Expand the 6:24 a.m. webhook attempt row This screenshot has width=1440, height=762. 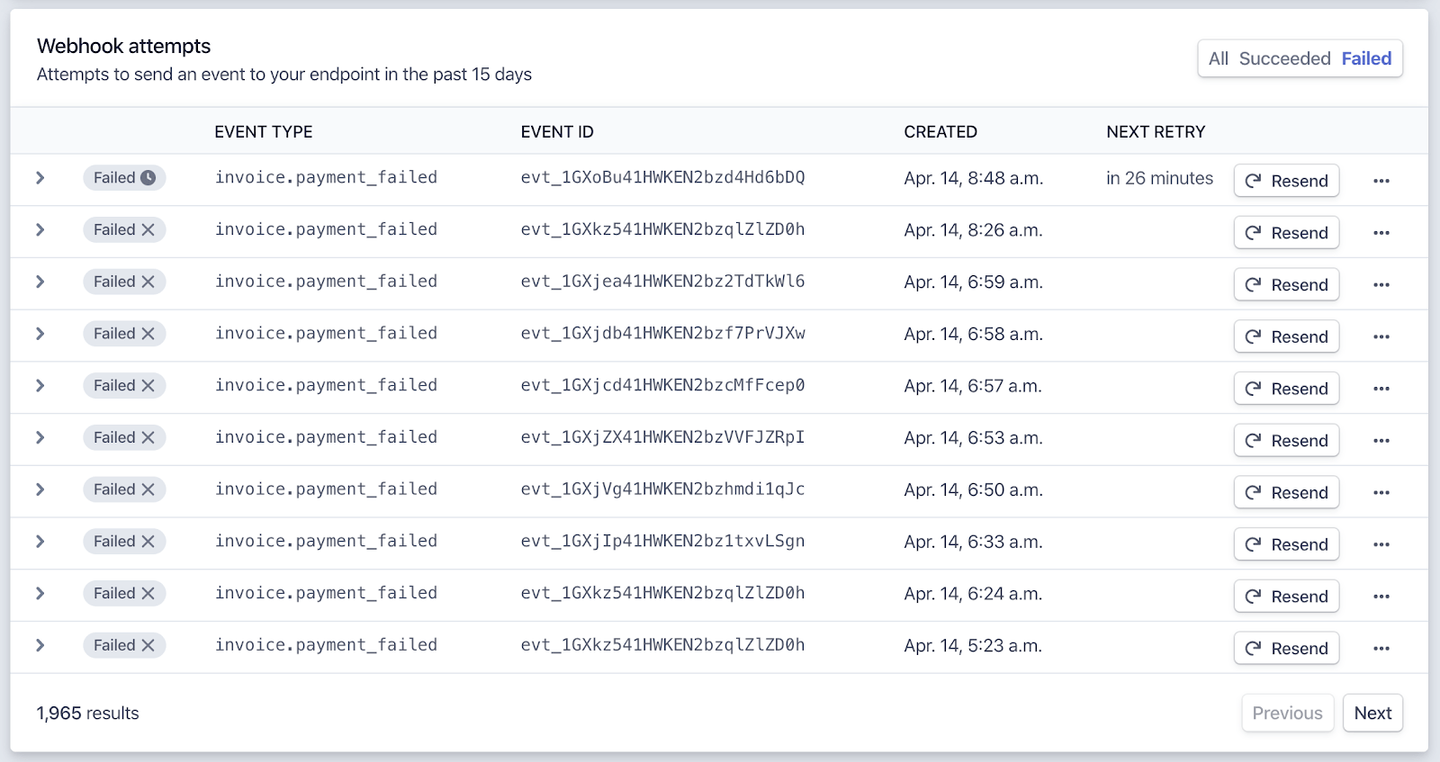click(40, 593)
